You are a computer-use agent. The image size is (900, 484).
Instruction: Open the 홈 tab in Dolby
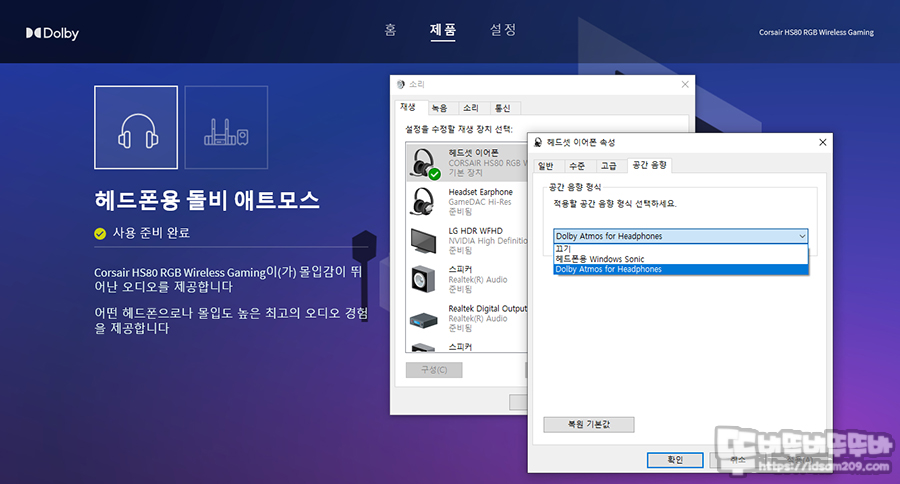(390, 30)
